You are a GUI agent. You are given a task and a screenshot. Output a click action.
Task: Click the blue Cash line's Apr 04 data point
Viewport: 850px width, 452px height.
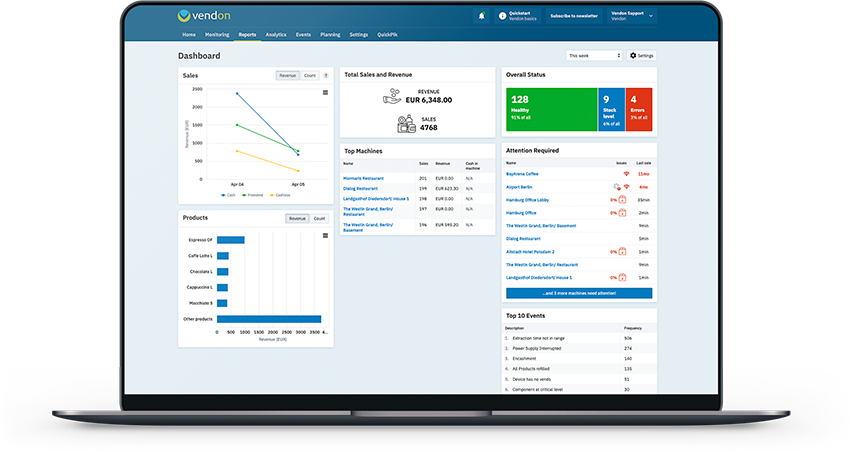coord(237,94)
